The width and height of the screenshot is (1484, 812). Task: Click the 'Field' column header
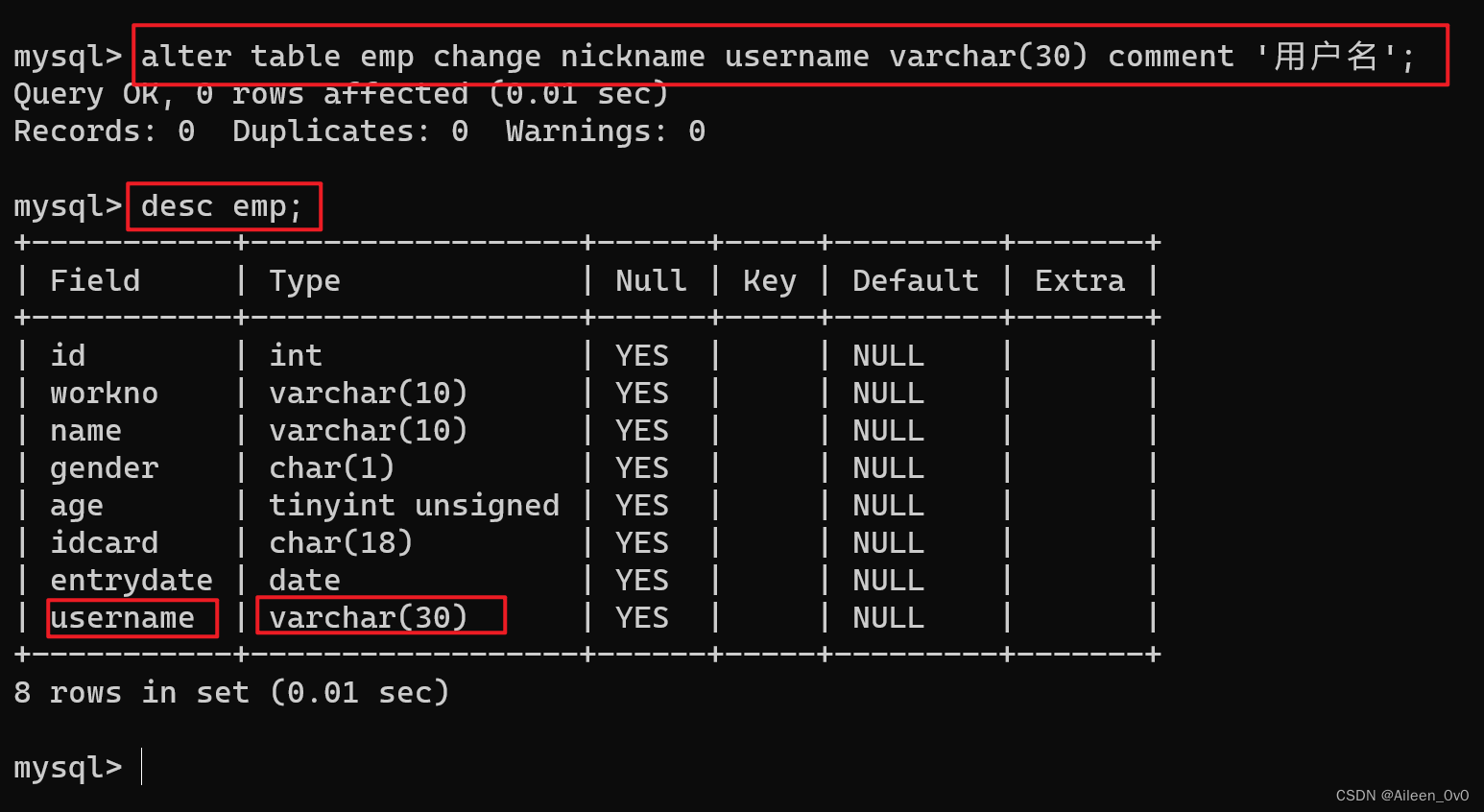coord(95,280)
